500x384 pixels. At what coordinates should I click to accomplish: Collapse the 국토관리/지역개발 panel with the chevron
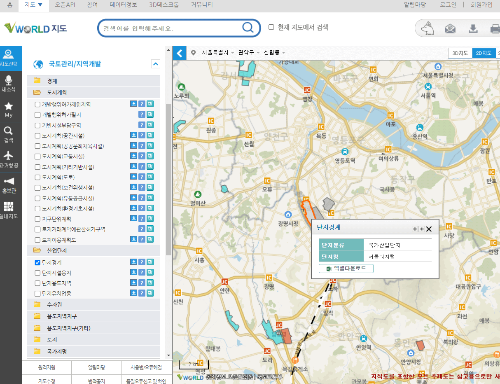coord(155,64)
